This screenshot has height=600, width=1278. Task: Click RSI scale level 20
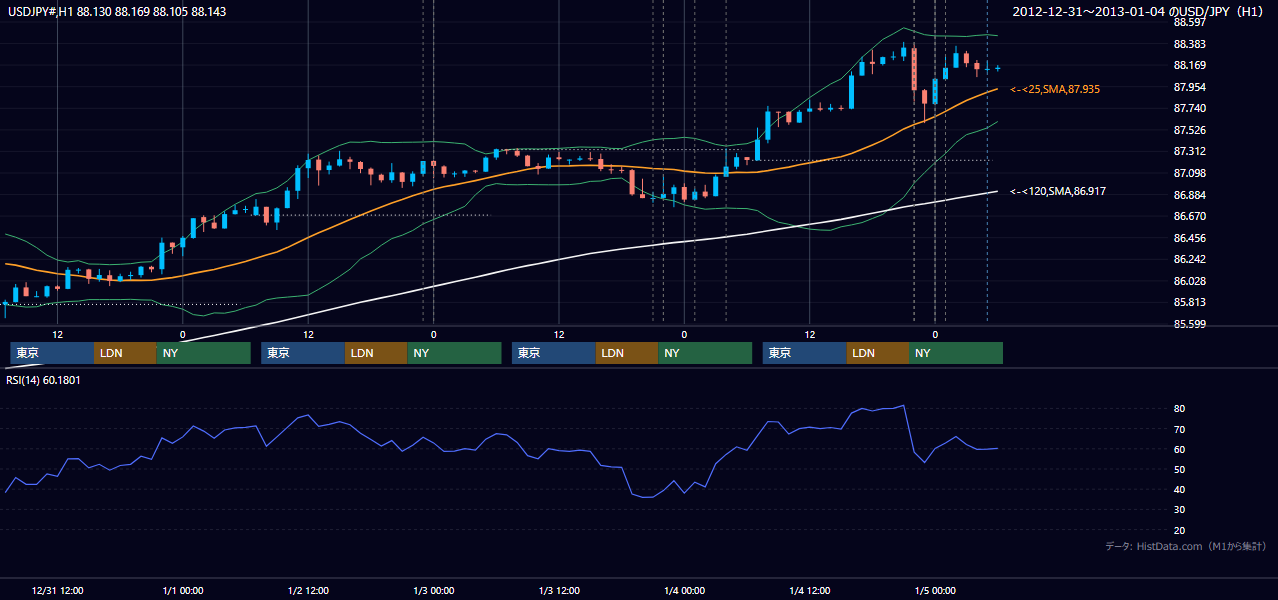coord(1179,530)
